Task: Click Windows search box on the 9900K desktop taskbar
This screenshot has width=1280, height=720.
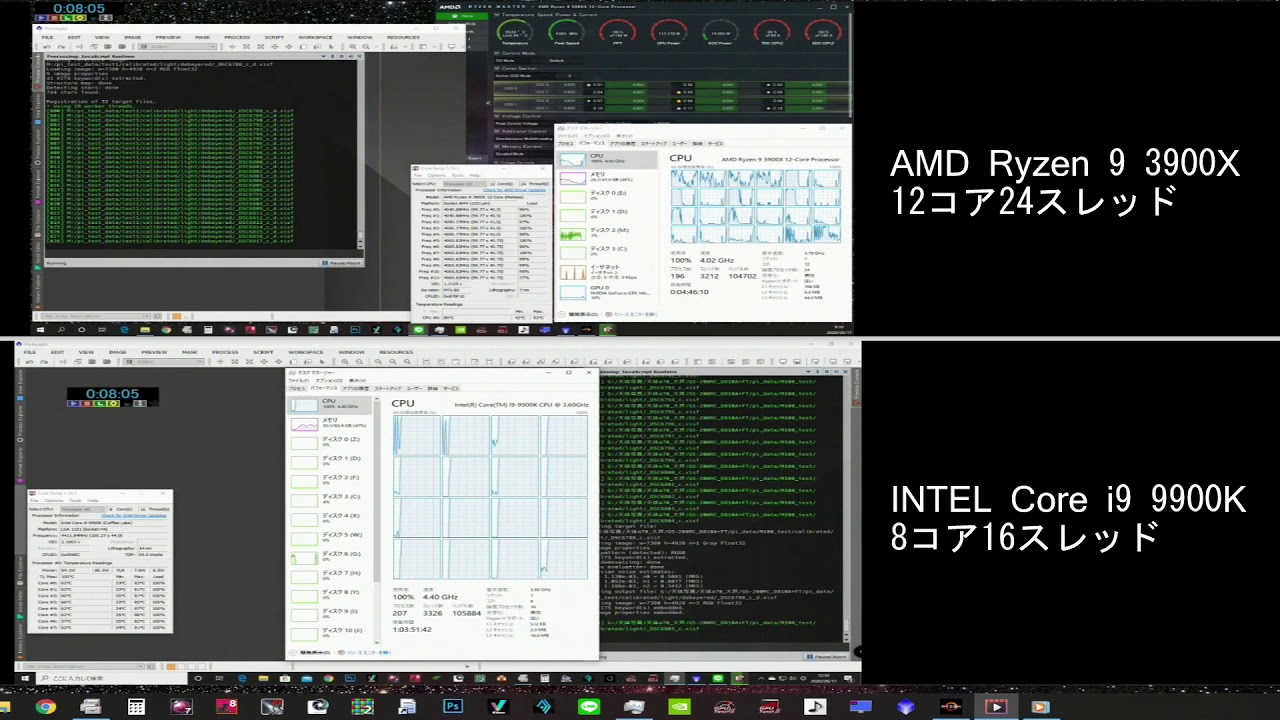Action: tap(112, 678)
